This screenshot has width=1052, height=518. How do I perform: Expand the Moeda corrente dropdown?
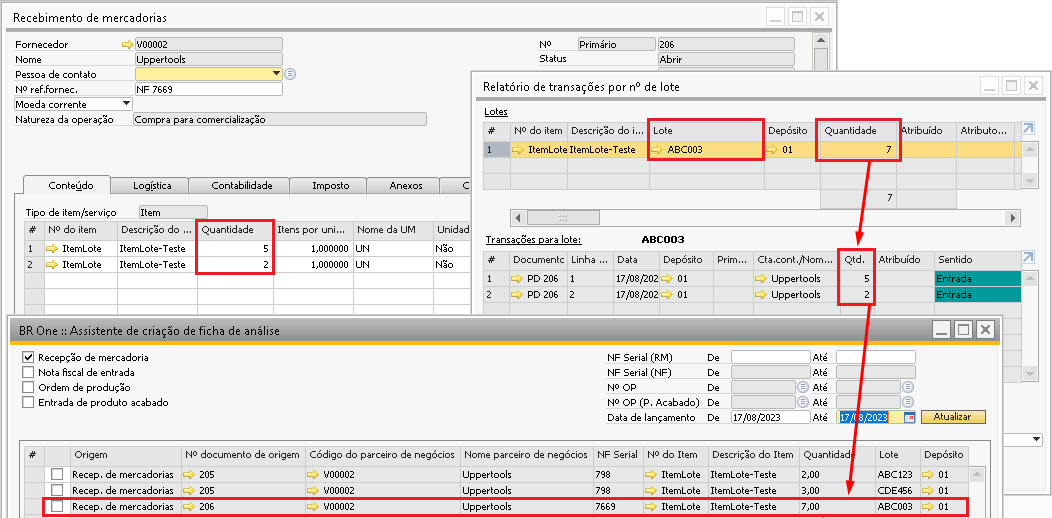point(126,104)
